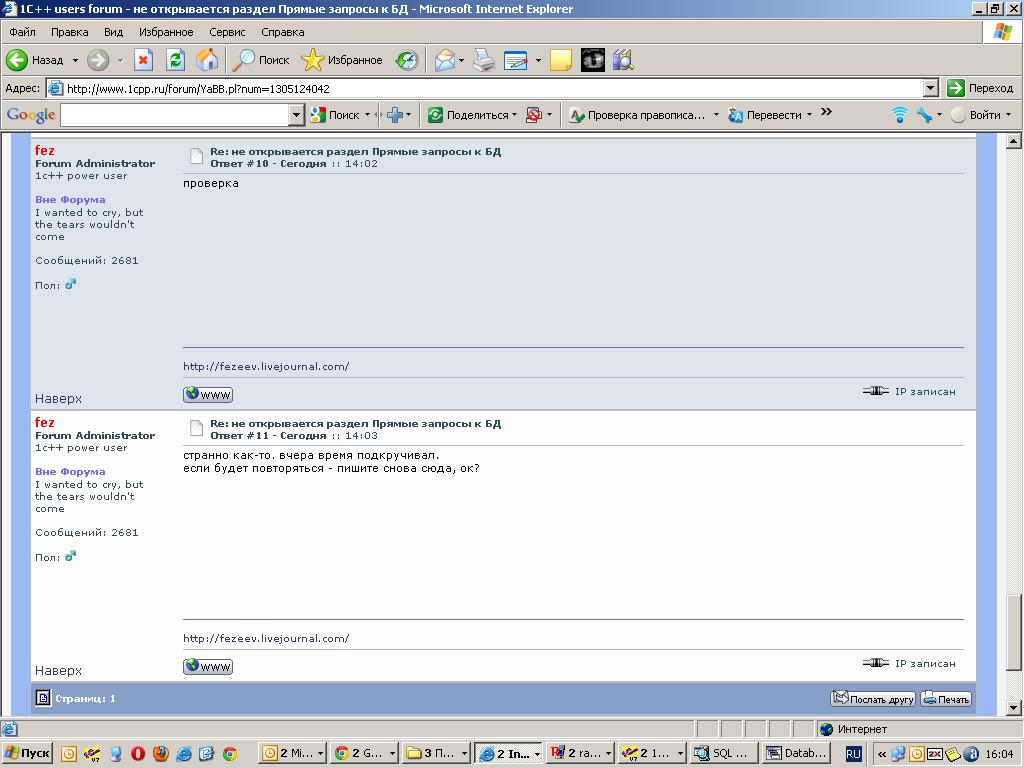Click the Google toolbar search input field
This screenshot has width=1024, height=768.
coord(175,115)
